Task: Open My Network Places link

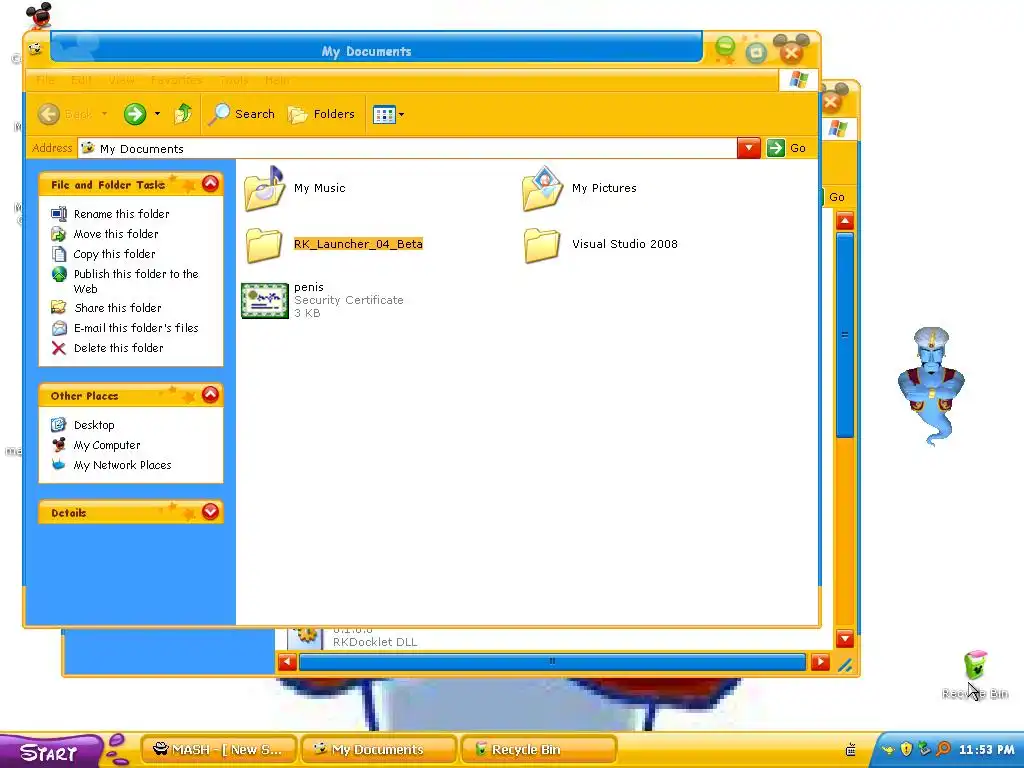Action: [122, 465]
